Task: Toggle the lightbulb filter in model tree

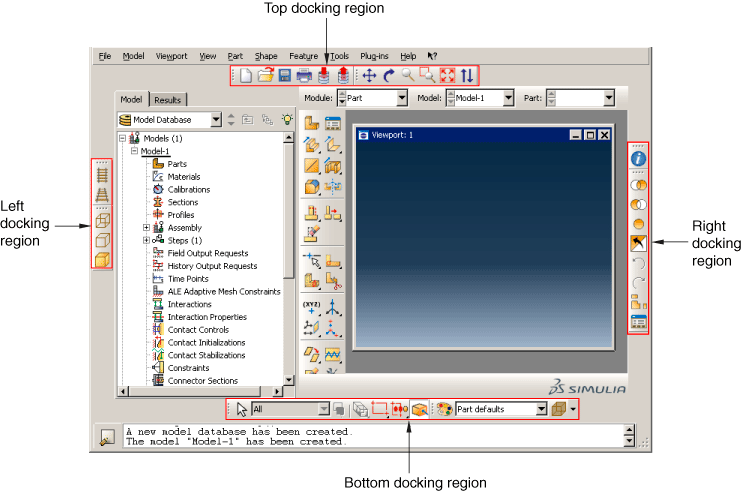Action: click(x=287, y=120)
